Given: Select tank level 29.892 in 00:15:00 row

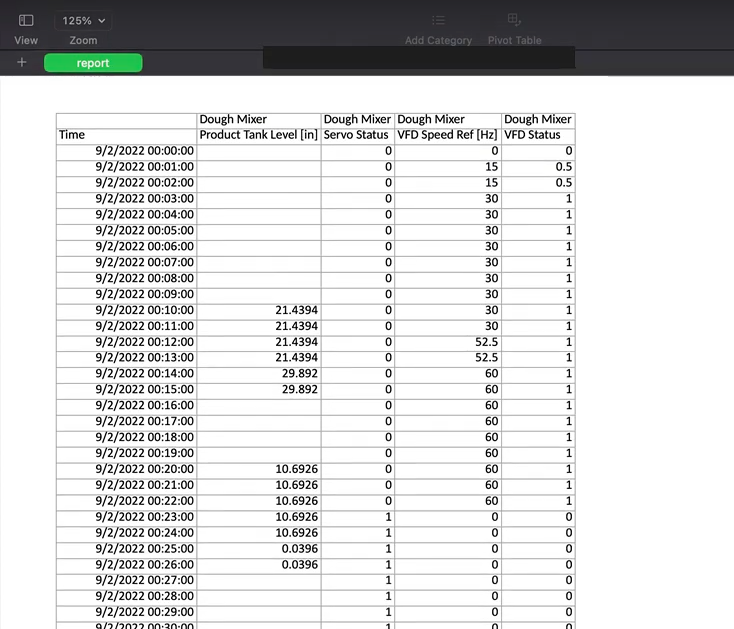Looking at the screenshot, I should [259, 389].
